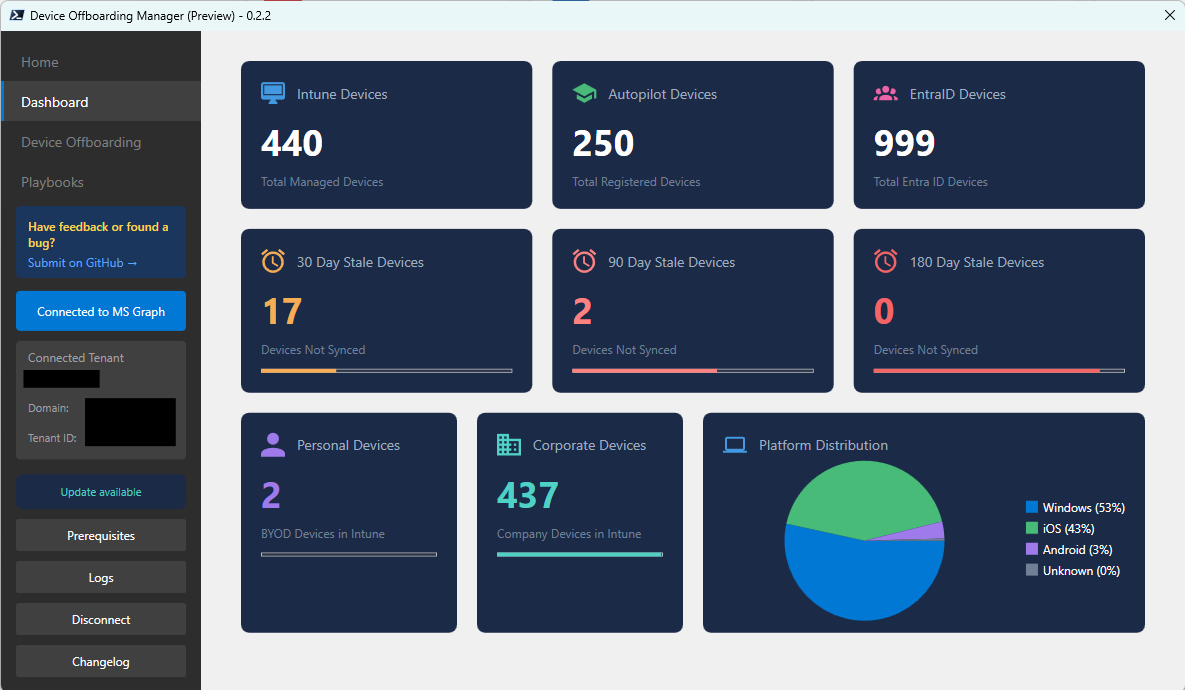The image size is (1185, 690).
Task: Click the Intune Devices monitor icon
Action: (x=273, y=94)
